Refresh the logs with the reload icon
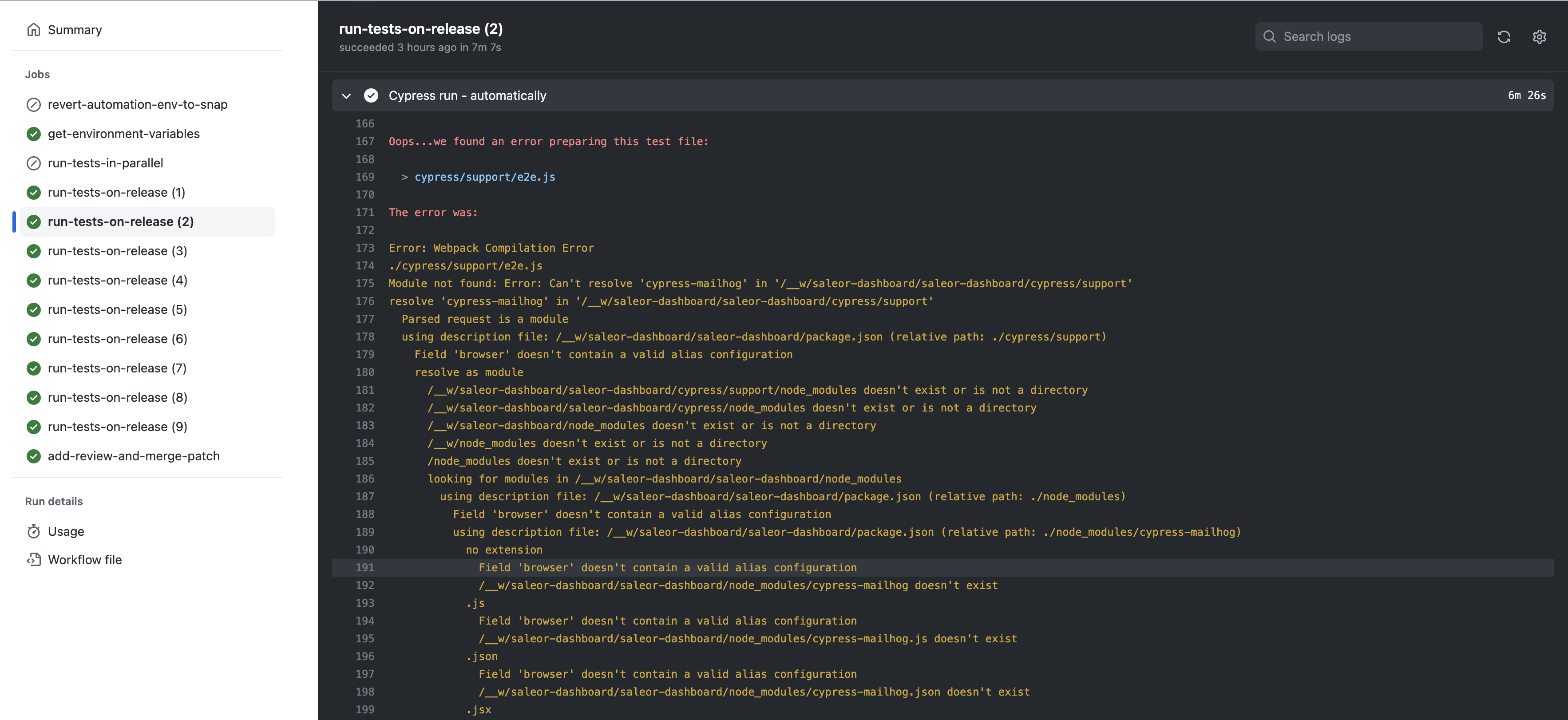1568x720 pixels. point(1504,36)
